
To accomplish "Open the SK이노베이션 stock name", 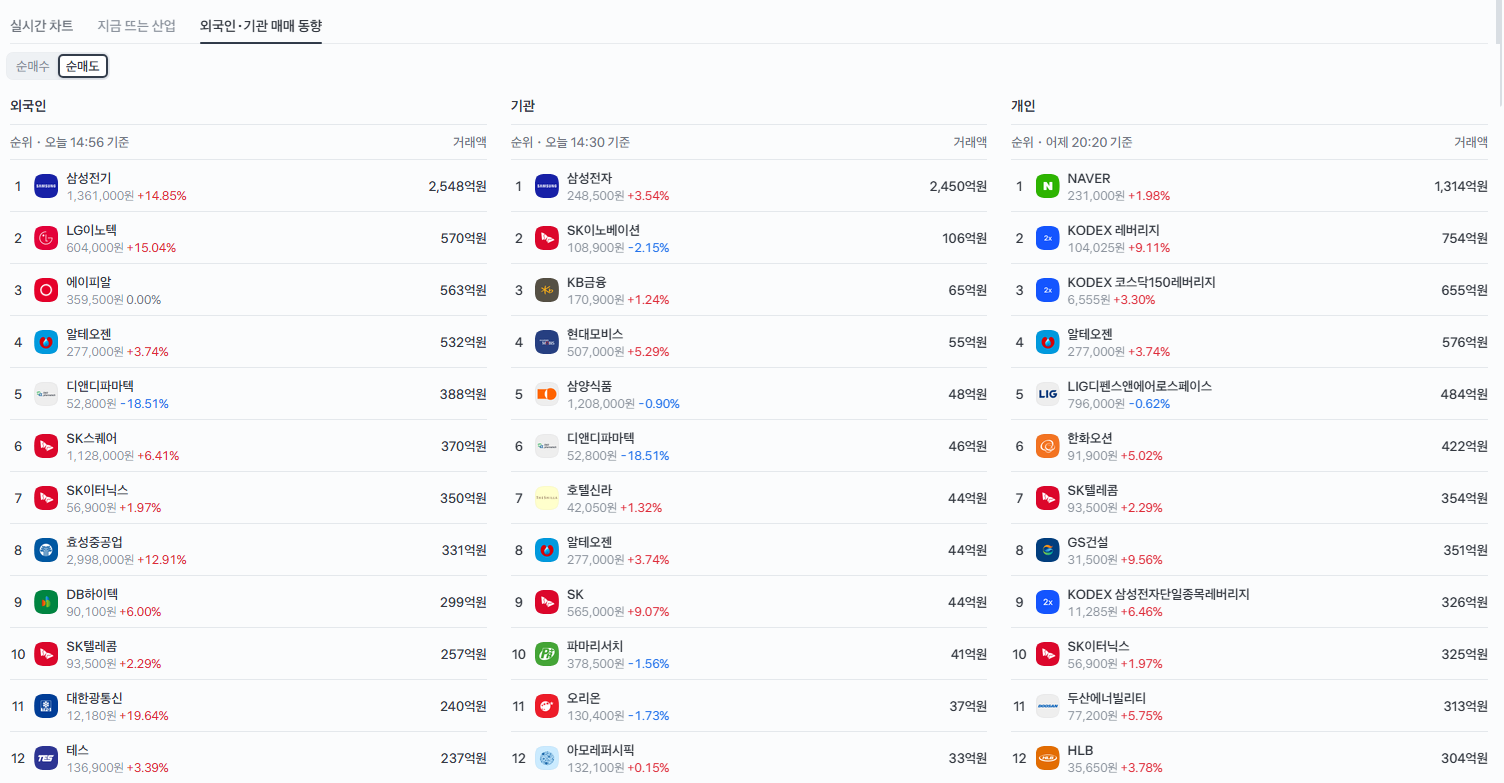I will [x=604, y=230].
